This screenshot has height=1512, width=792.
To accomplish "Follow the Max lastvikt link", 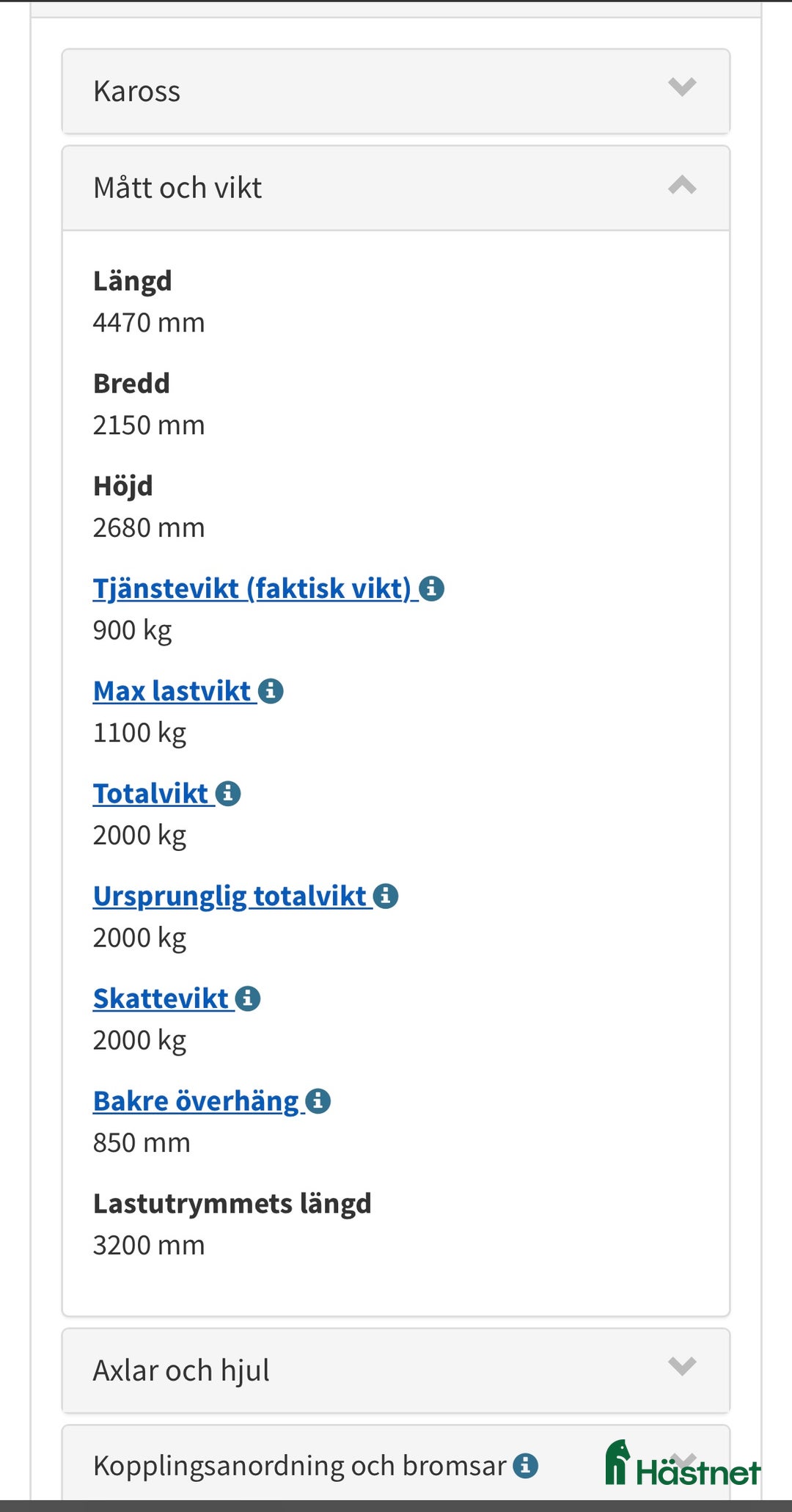I will click(x=172, y=691).
